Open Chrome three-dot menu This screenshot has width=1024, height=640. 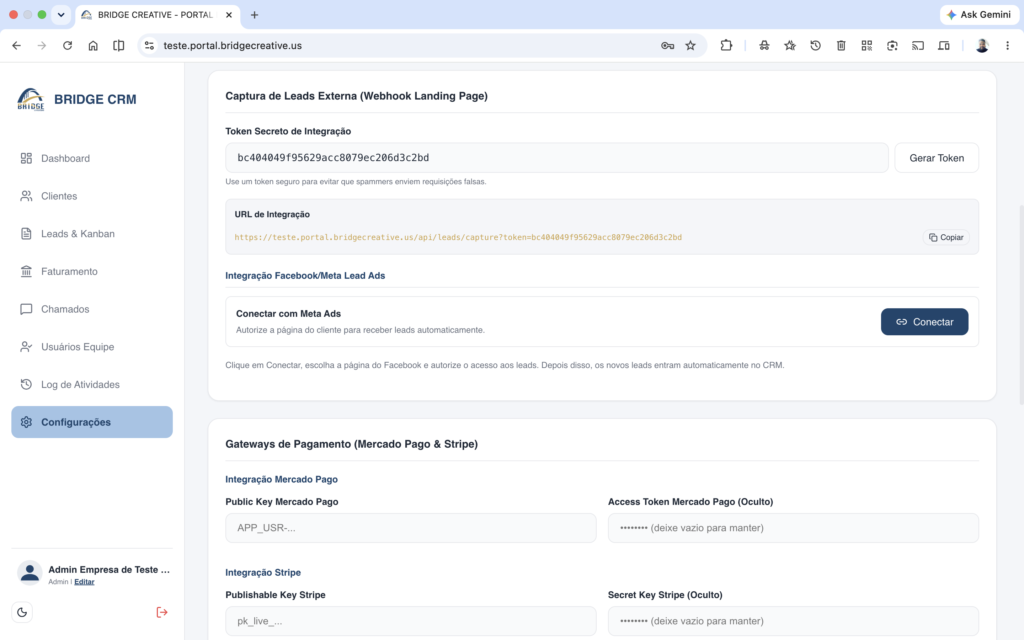[1008, 46]
